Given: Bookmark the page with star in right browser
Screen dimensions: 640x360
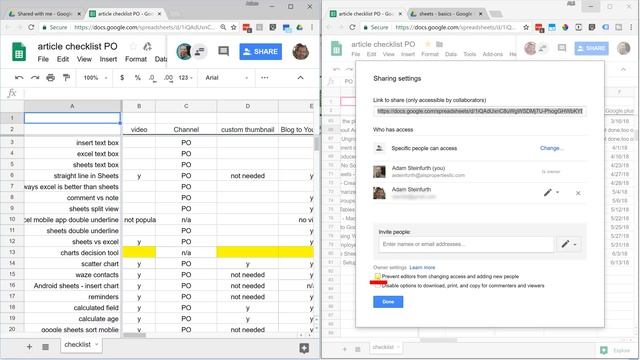Looking at the screenshot, I should tap(526, 27).
